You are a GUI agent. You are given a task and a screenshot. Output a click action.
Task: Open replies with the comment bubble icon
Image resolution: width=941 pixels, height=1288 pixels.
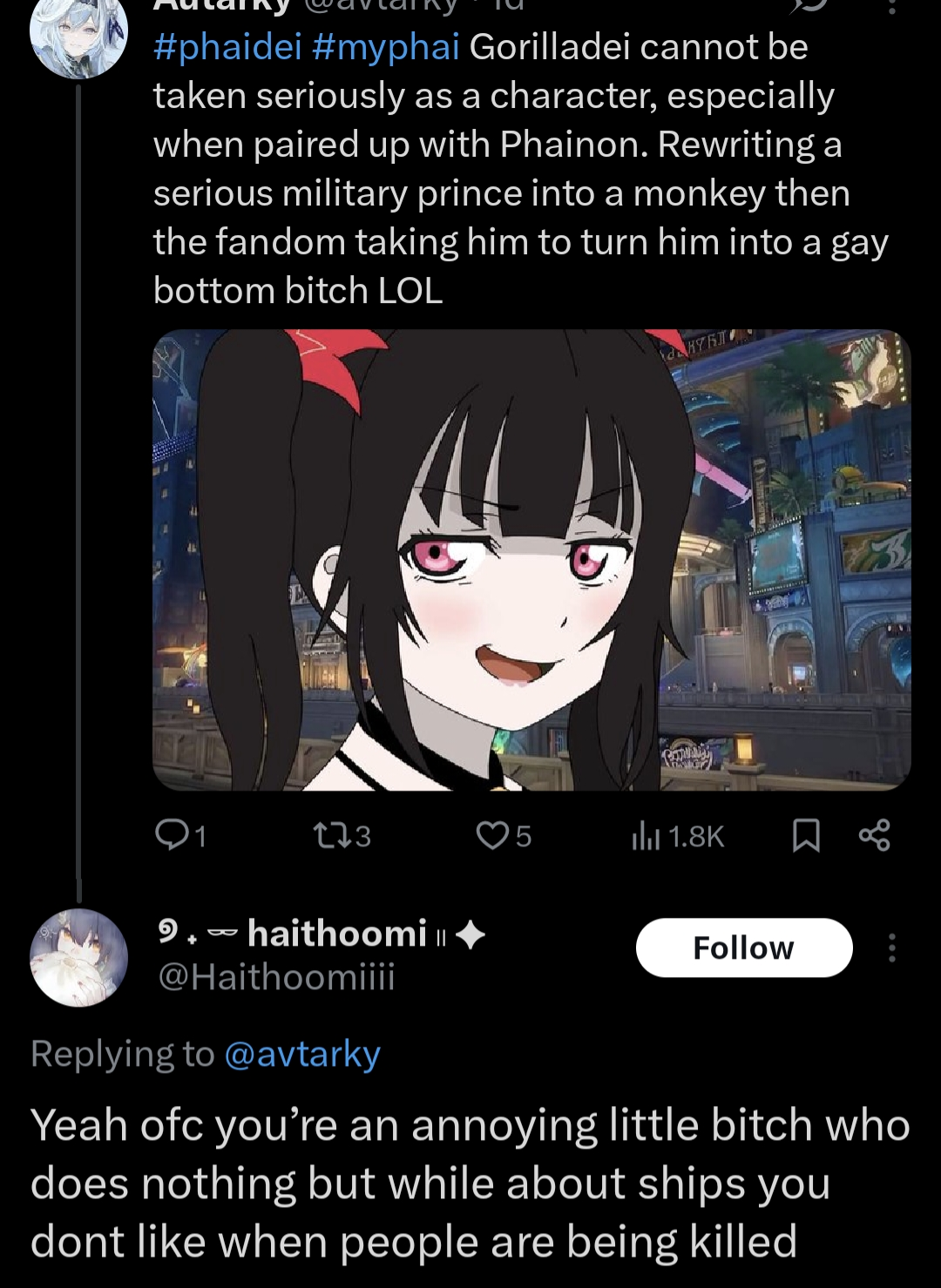pyautogui.click(x=168, y=835)
